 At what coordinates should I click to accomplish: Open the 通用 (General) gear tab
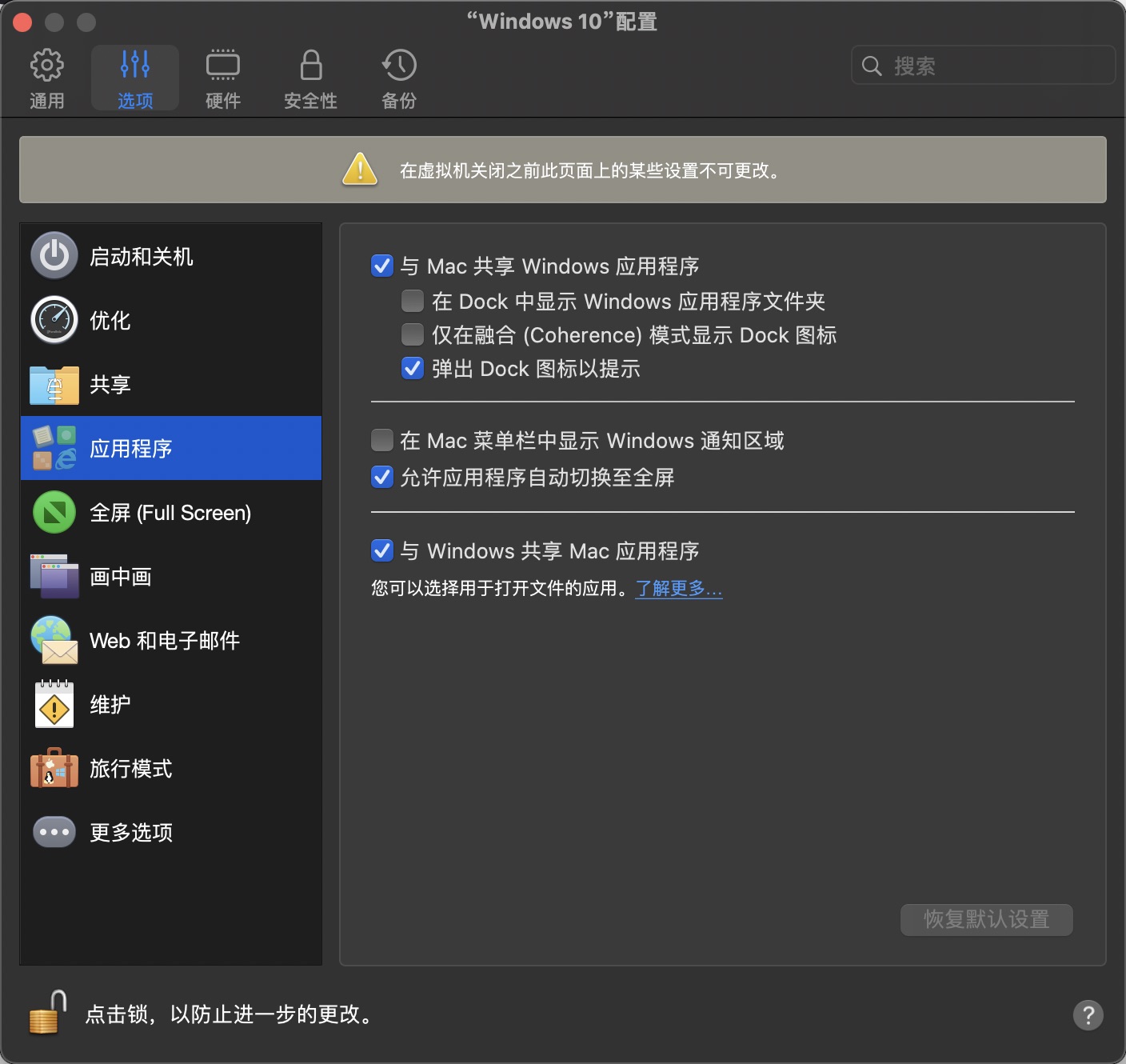point(46,78)
